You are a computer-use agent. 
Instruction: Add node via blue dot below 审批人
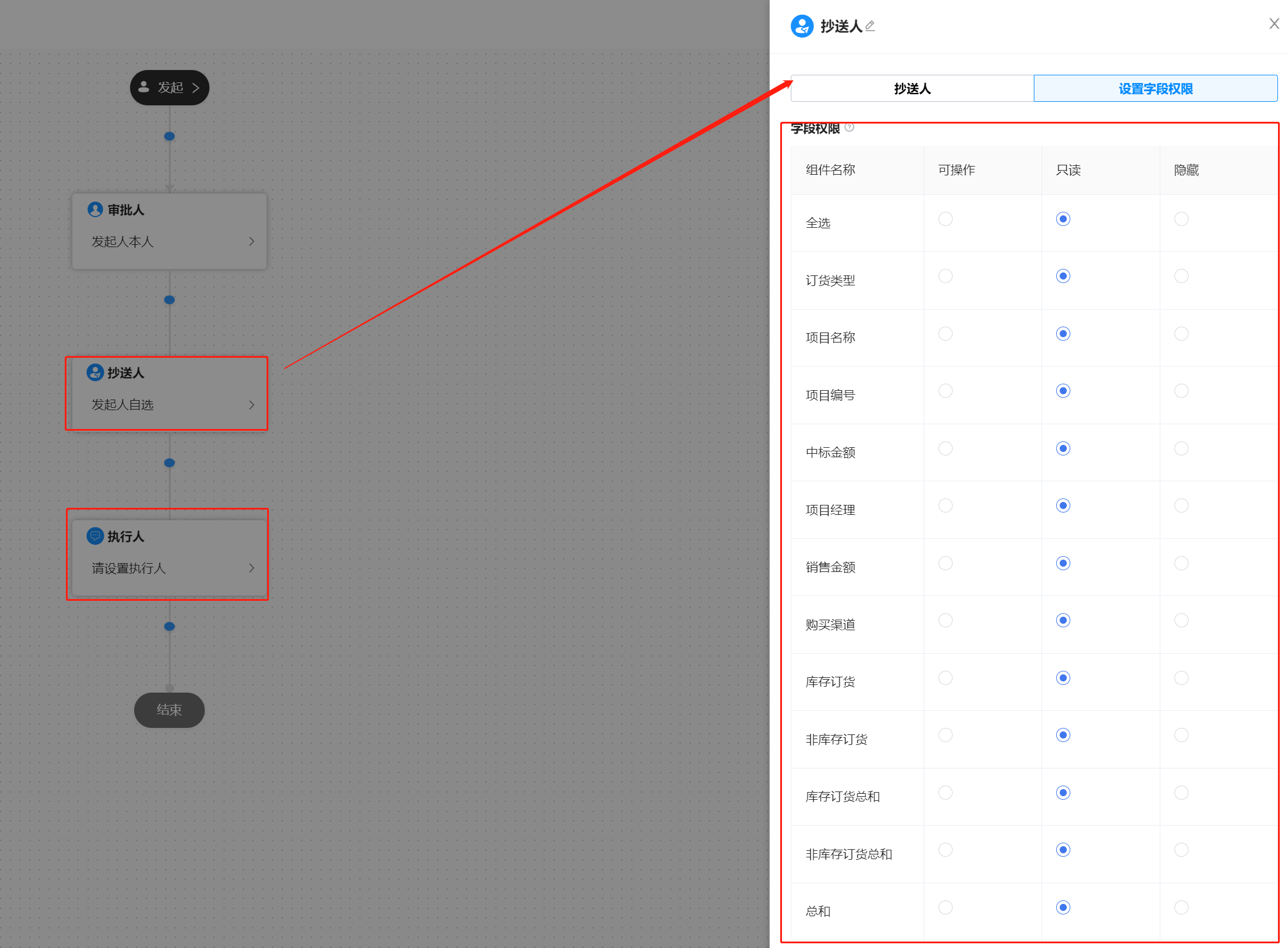(x=169, y=300)
